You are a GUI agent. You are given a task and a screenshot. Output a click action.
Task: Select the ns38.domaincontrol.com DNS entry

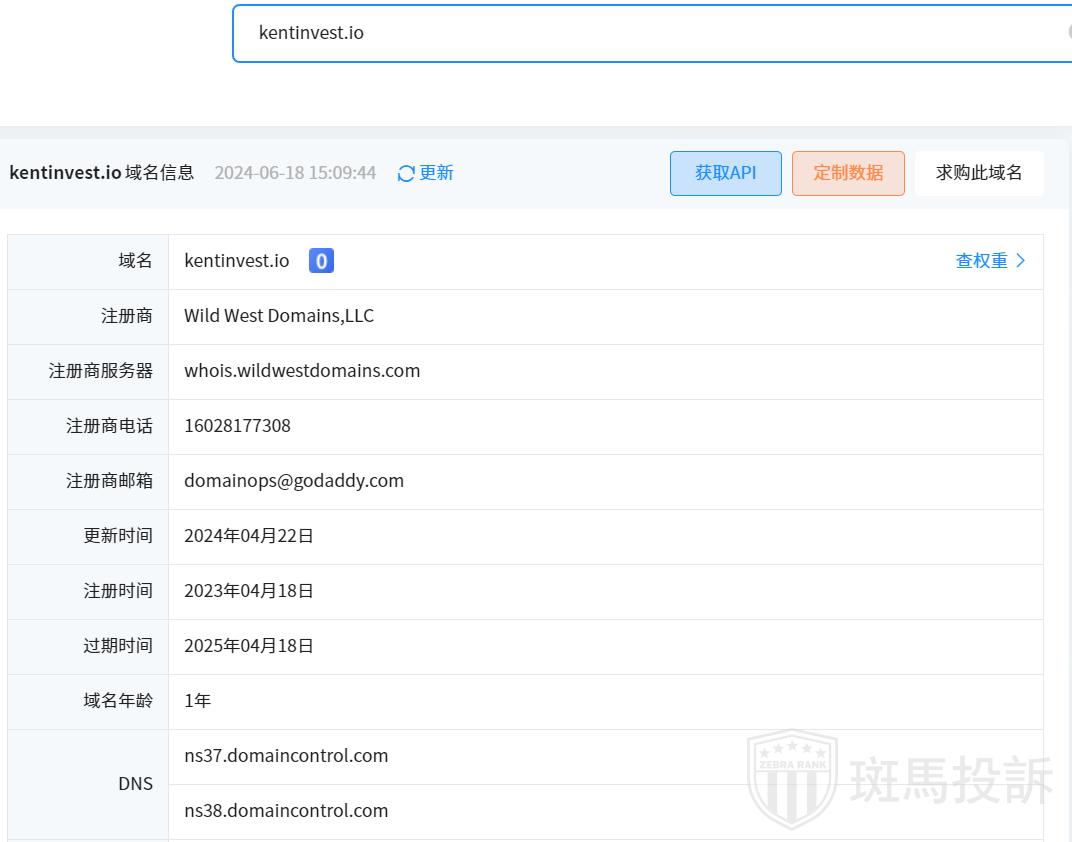point(286,811)
